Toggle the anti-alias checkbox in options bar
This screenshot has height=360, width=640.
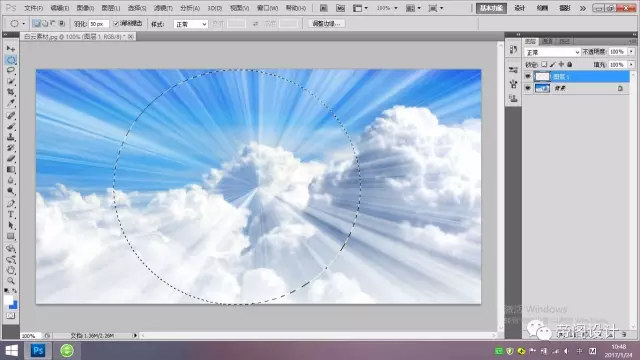pyautogui.click(x=116, y=24)
